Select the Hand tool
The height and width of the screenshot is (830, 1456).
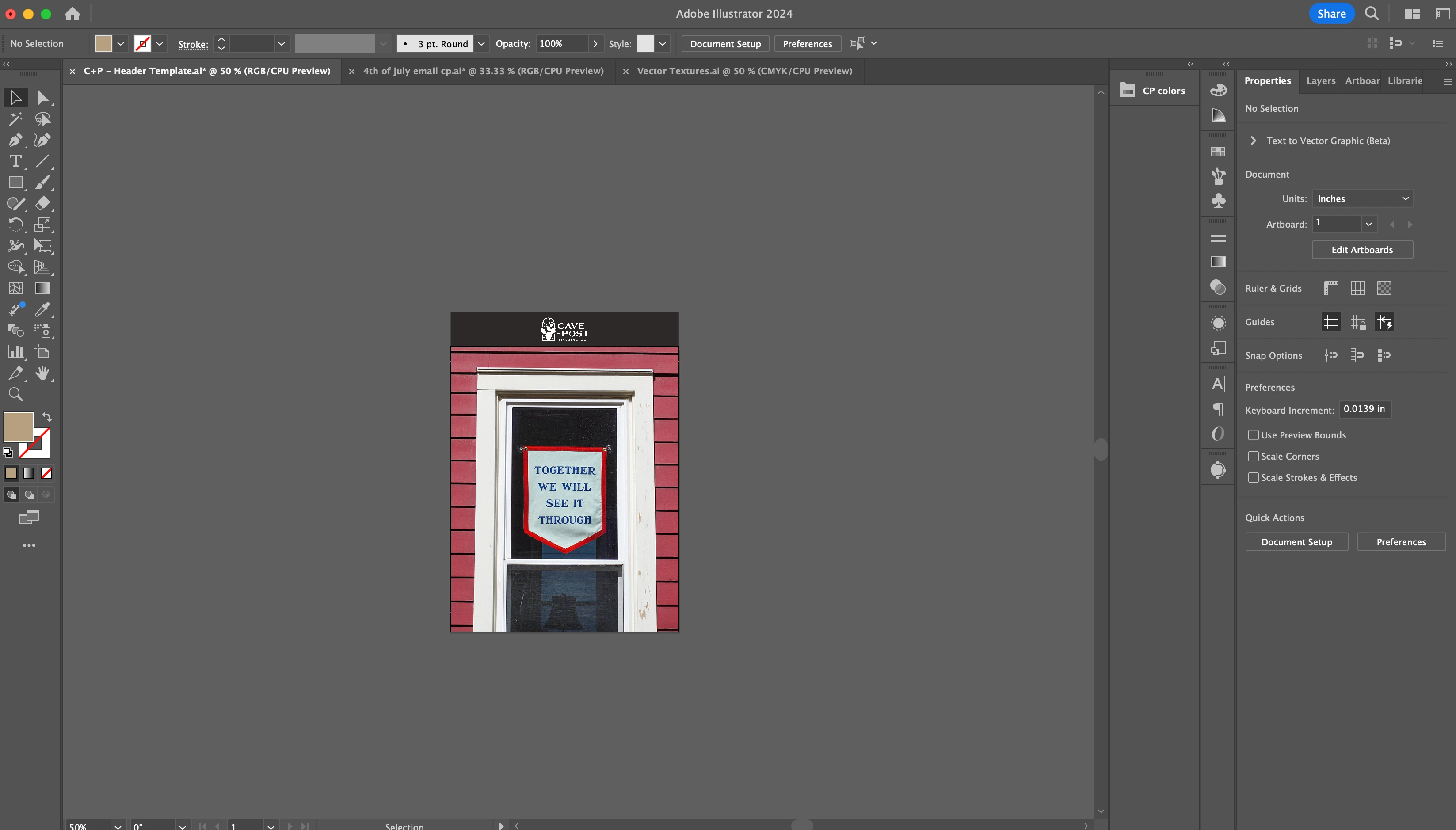point(42,373)
